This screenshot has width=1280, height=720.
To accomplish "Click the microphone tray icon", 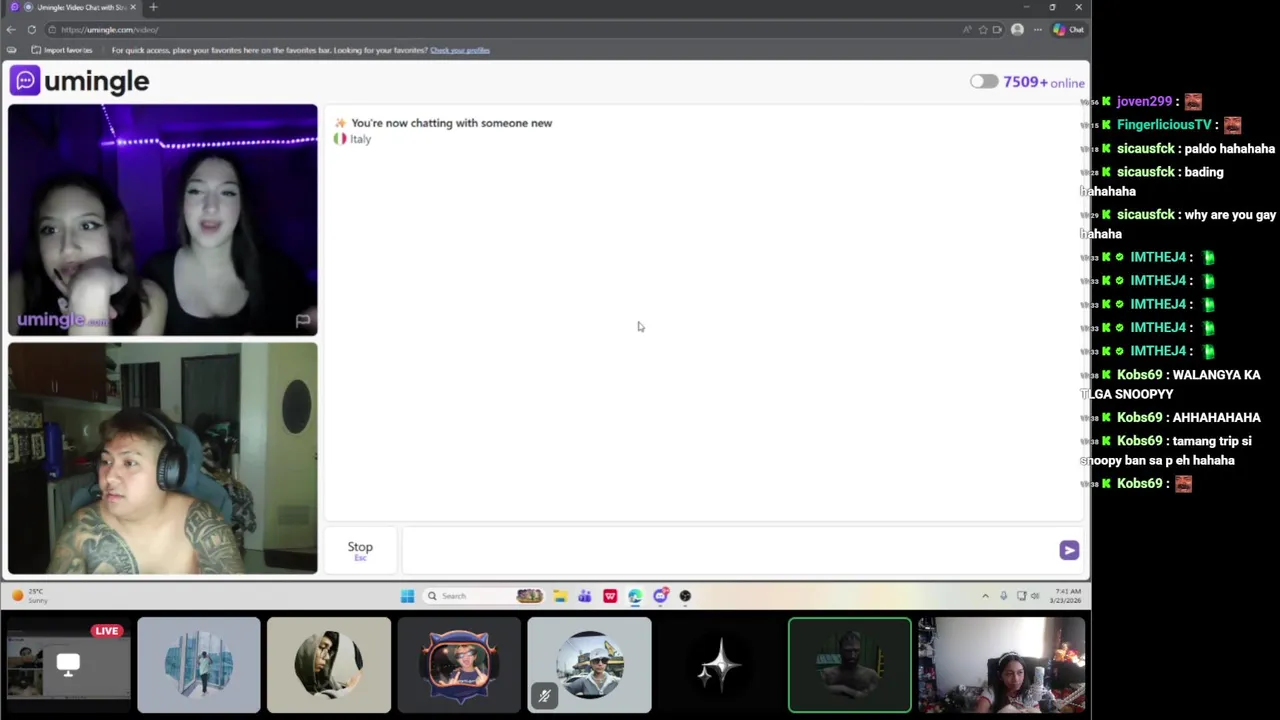I will (x=1003, y=596).
